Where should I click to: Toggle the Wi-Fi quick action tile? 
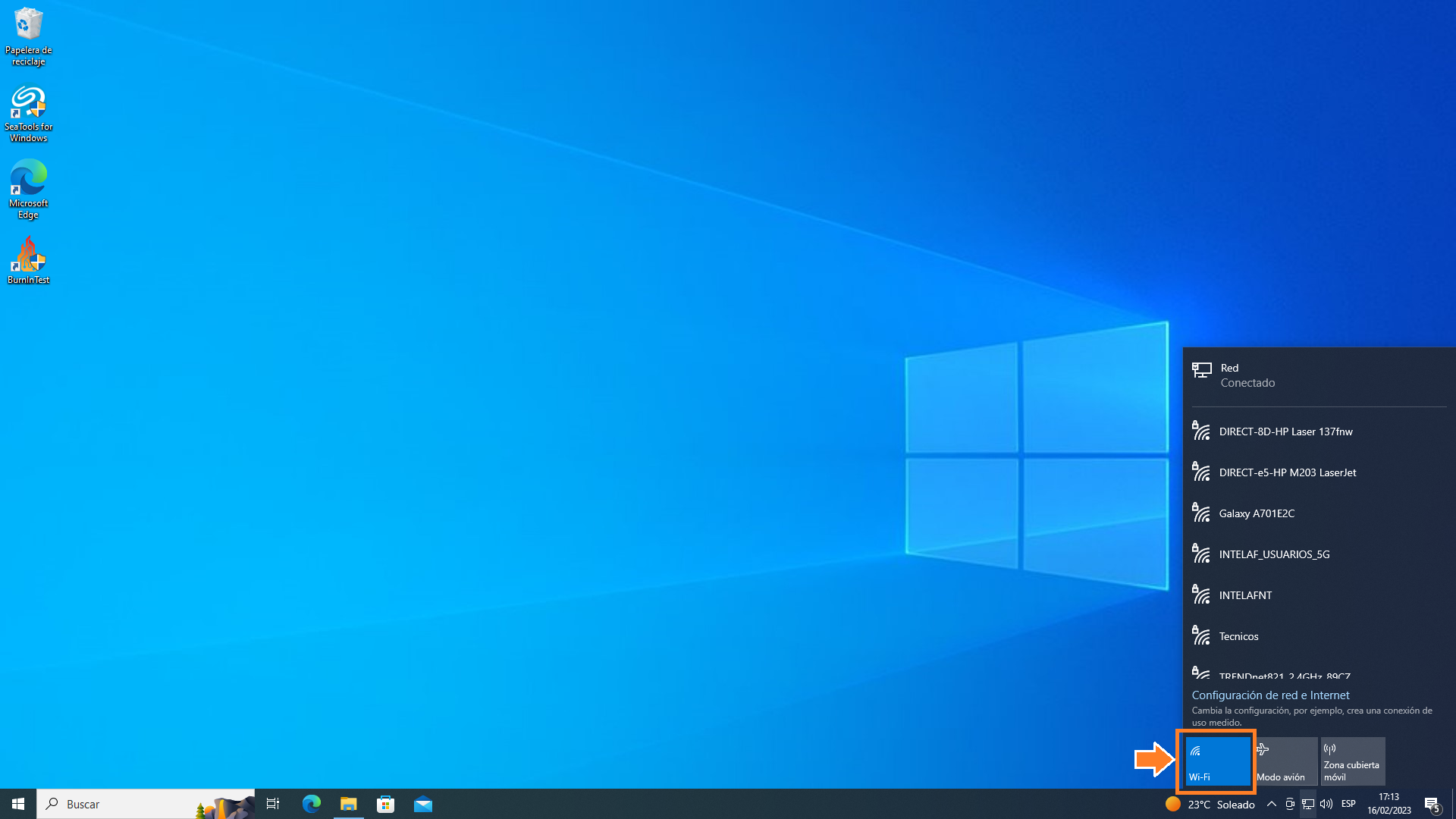point(1217,761)
